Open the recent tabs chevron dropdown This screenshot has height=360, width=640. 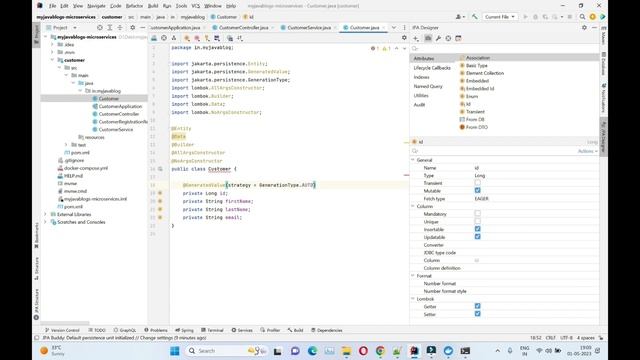point(394,27)
